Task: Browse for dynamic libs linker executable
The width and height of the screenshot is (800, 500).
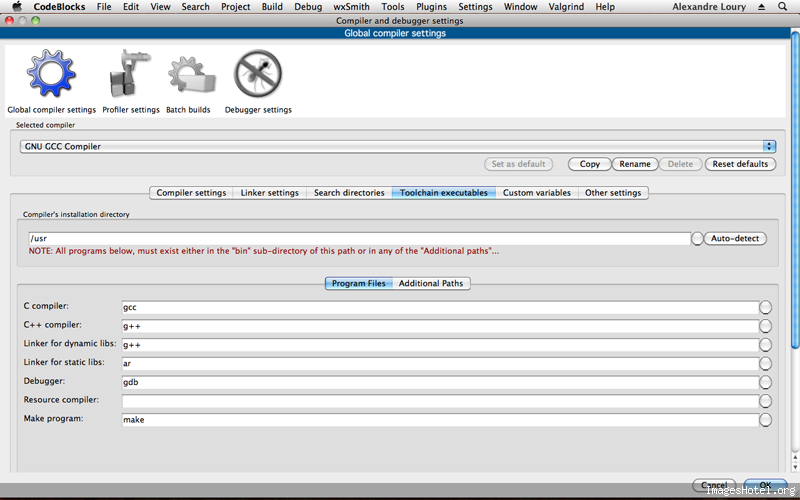Action: tap(765, 345)
